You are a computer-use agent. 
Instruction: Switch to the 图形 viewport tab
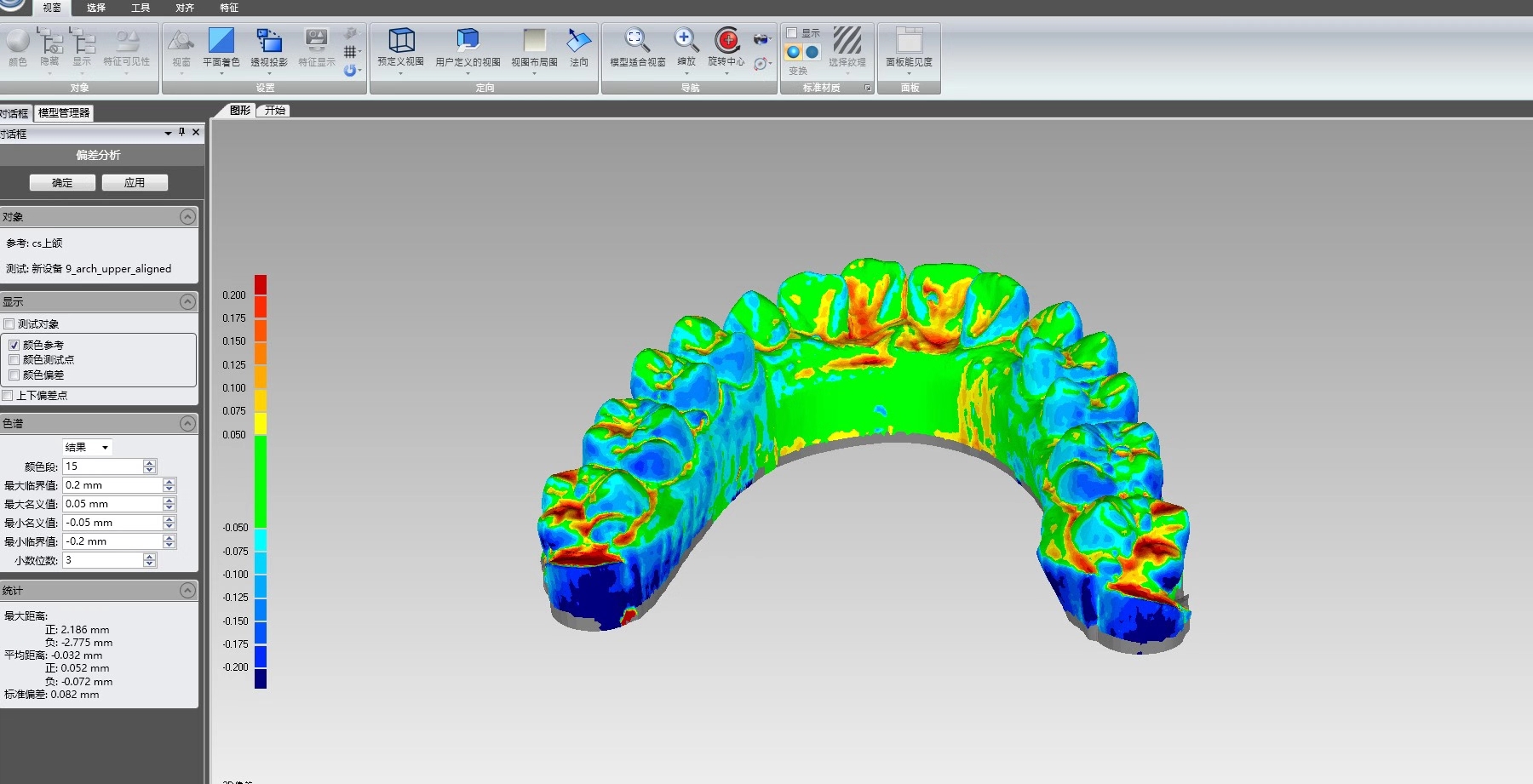click(240, 111)
